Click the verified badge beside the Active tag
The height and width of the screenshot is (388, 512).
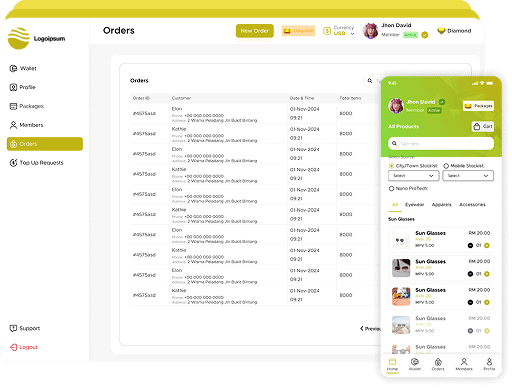click(425, 35)
